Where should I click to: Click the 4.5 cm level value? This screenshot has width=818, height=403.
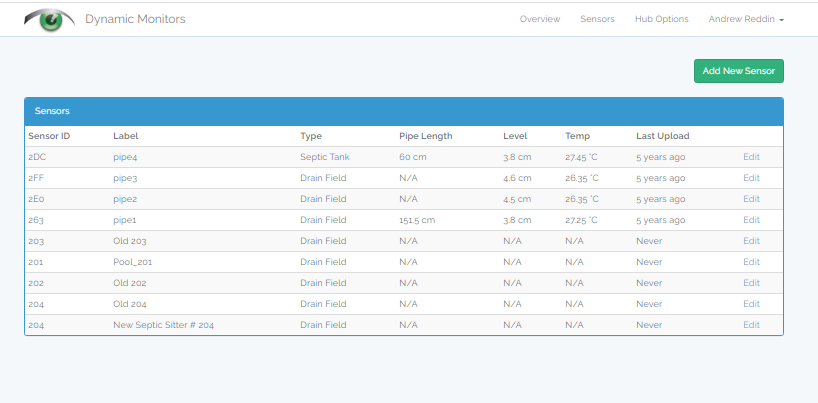tap(518, 199)
